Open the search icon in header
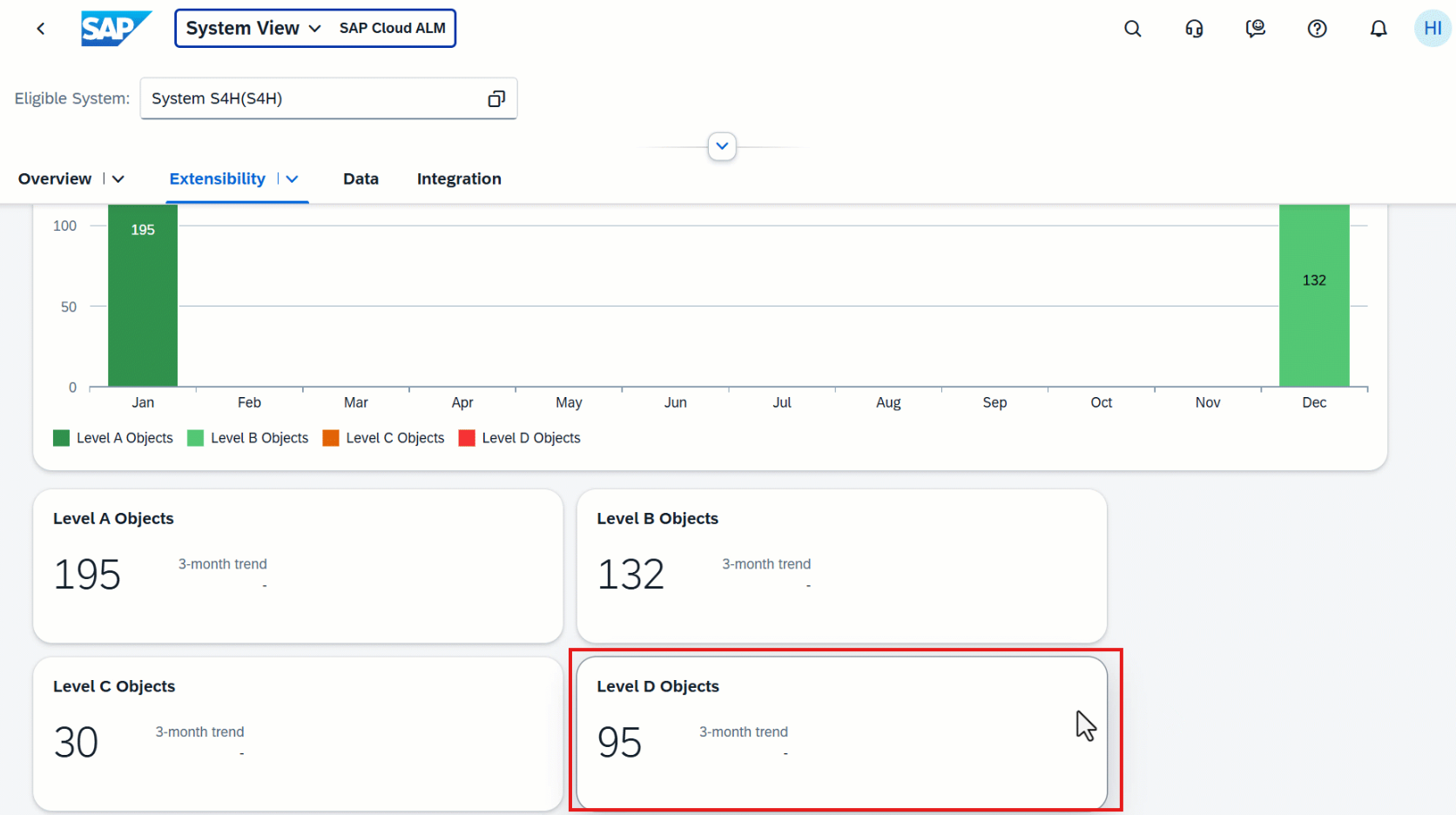 point(1132,29)
